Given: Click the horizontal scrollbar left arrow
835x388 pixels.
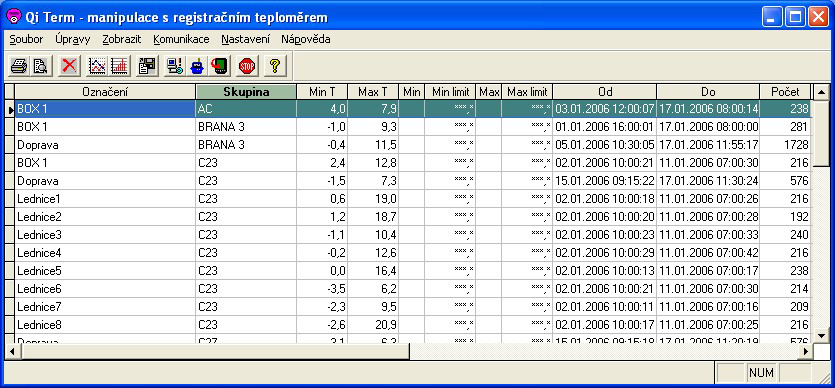Looking at the screenshot, I should point(12,351).
